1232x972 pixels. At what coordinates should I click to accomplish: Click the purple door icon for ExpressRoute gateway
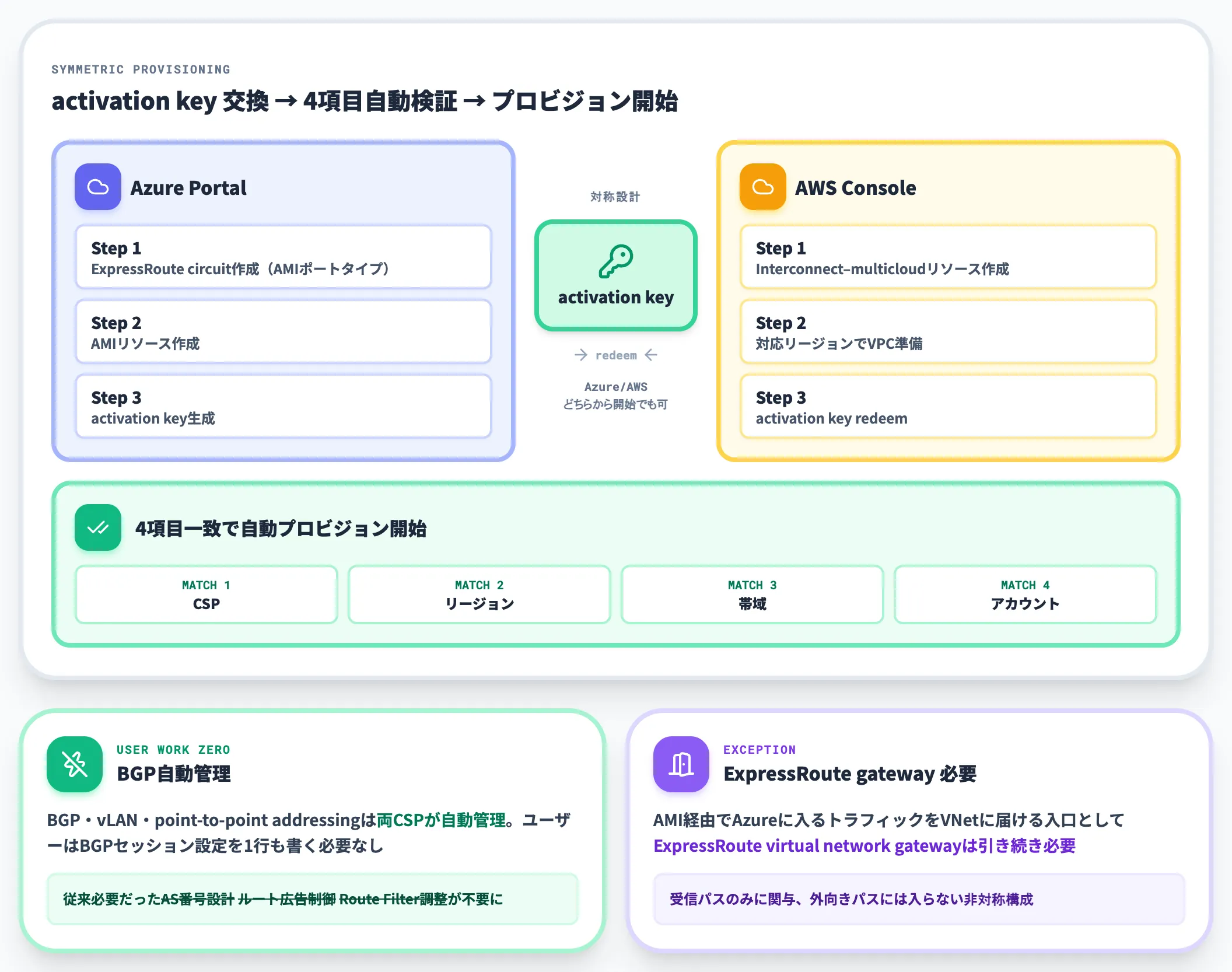tap(681, 764)
